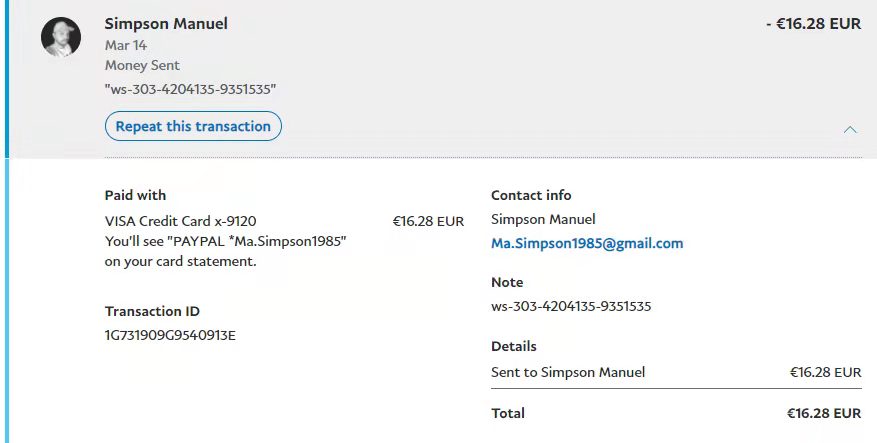
Task: Click the note text under the Note heading
Action: 571,306
